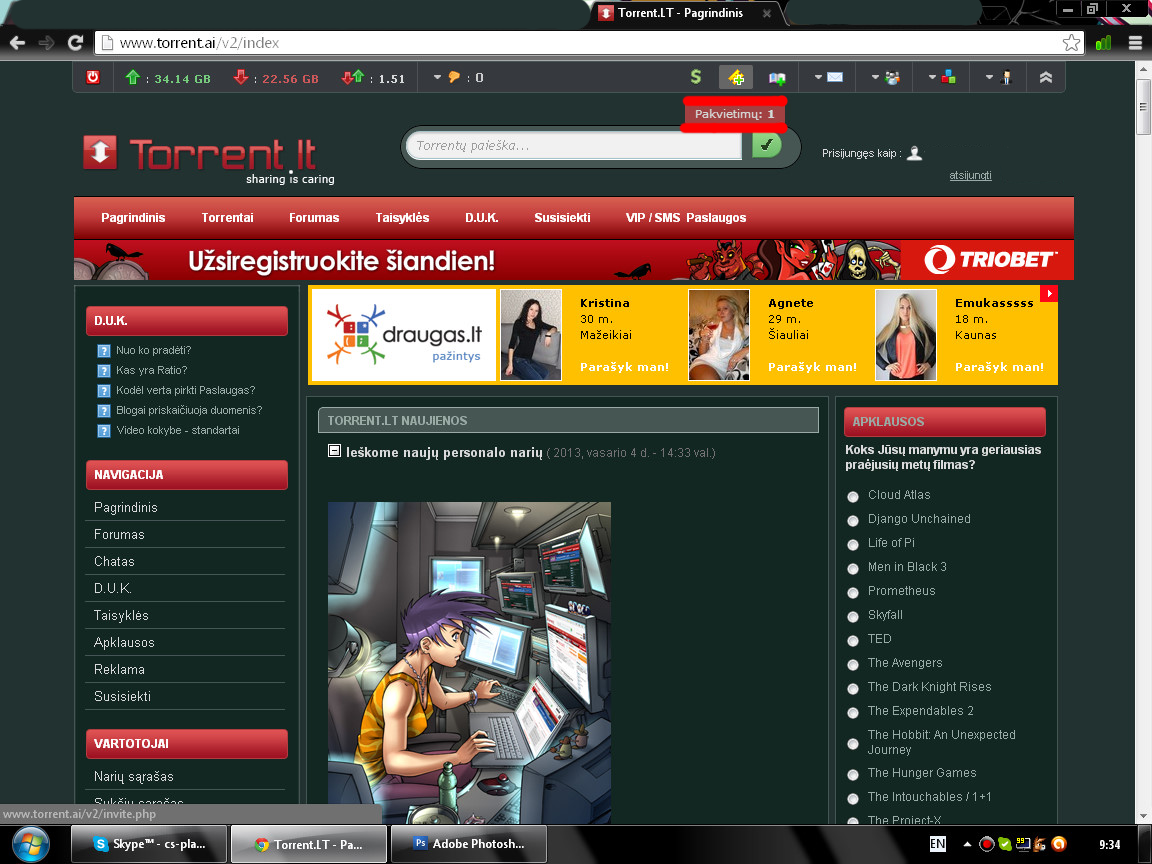Select Prometheus poll option
The width and height of the screenshot is (1152, 864).
[853, 592]
